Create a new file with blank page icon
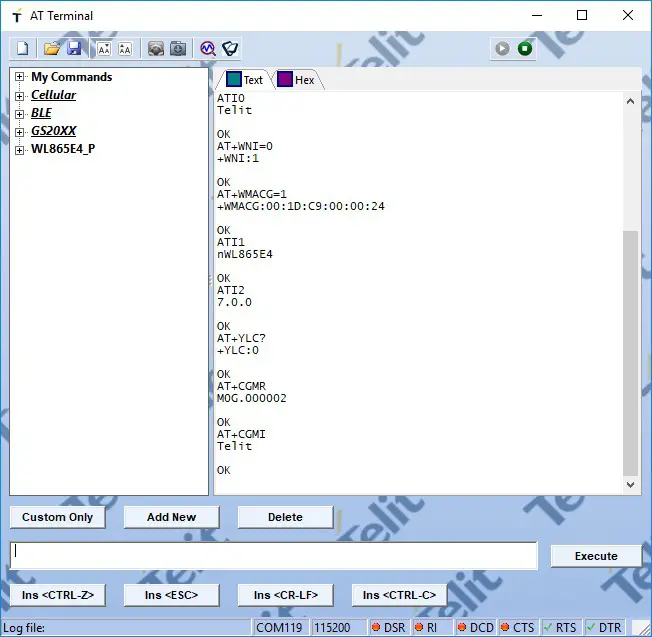Viewport: 652px width, 637px height. 23,49
